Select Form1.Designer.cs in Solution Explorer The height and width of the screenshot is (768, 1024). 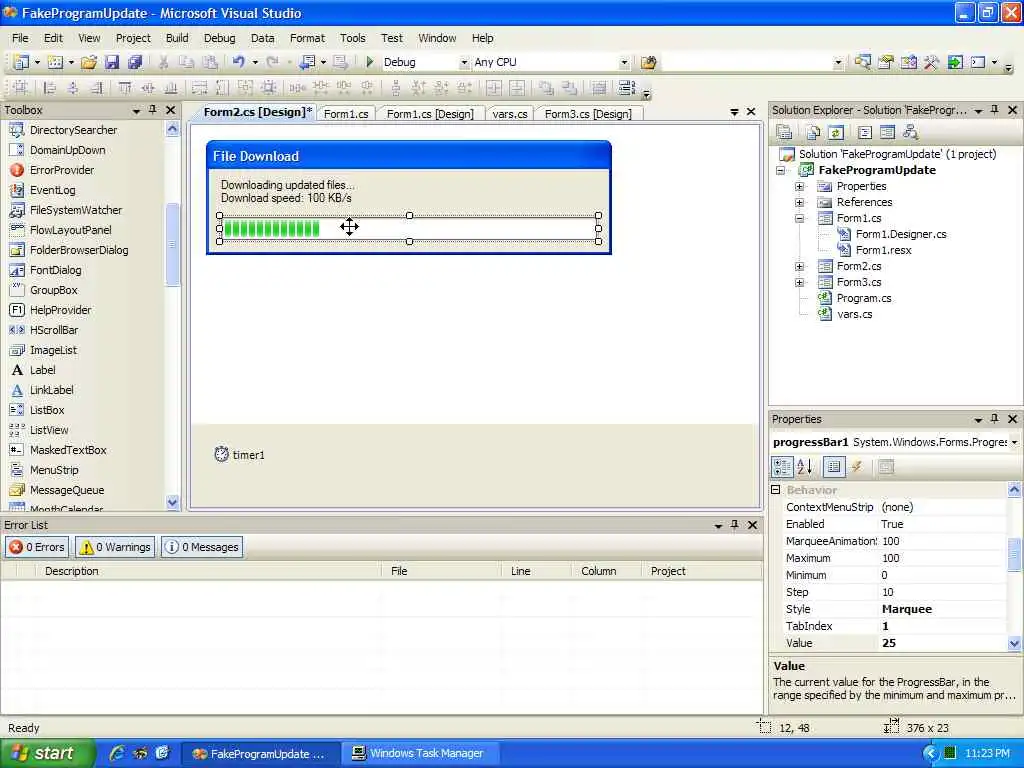(x=901, y=234)
